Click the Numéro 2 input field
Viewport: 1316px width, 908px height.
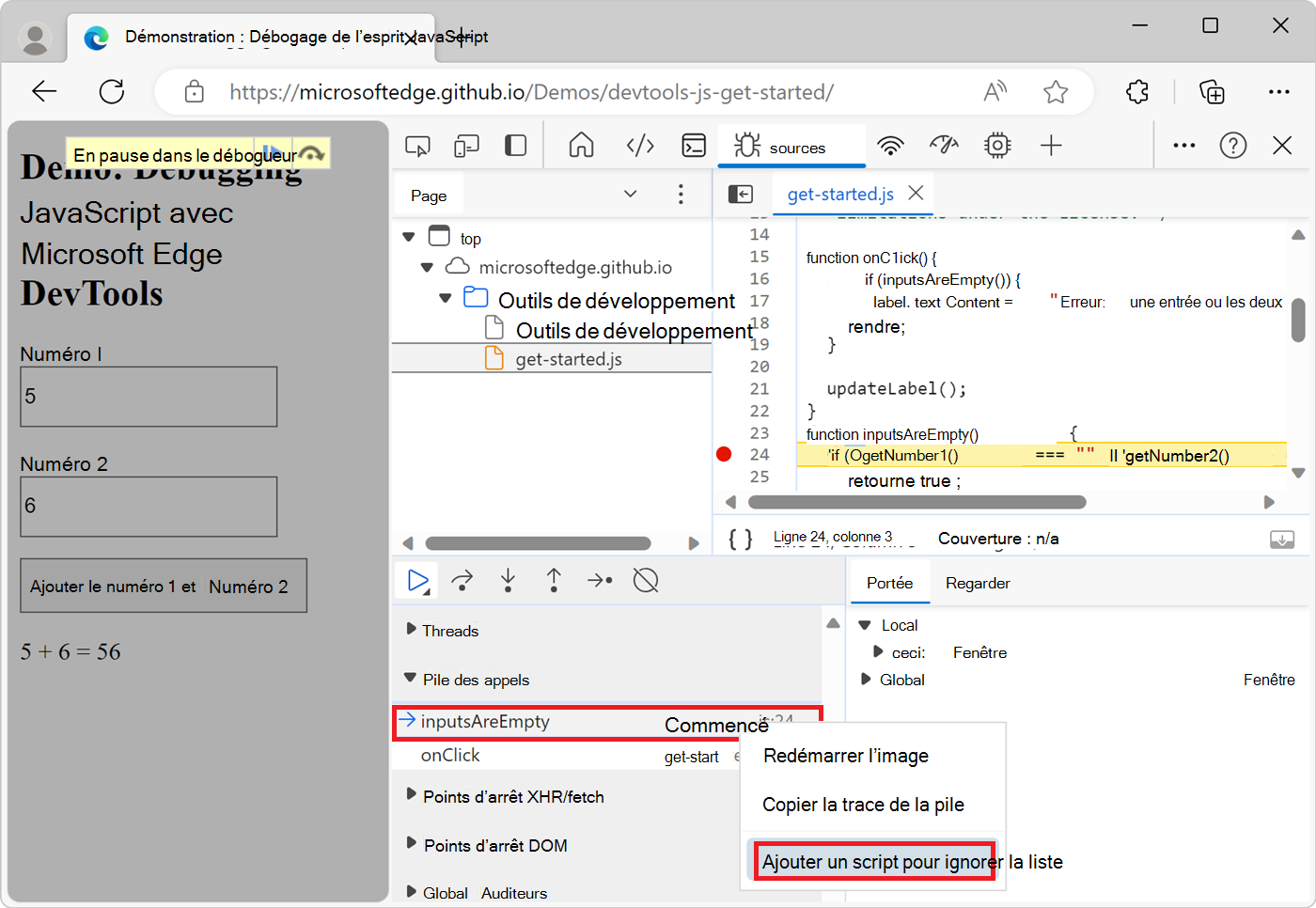tap(149, 507)
